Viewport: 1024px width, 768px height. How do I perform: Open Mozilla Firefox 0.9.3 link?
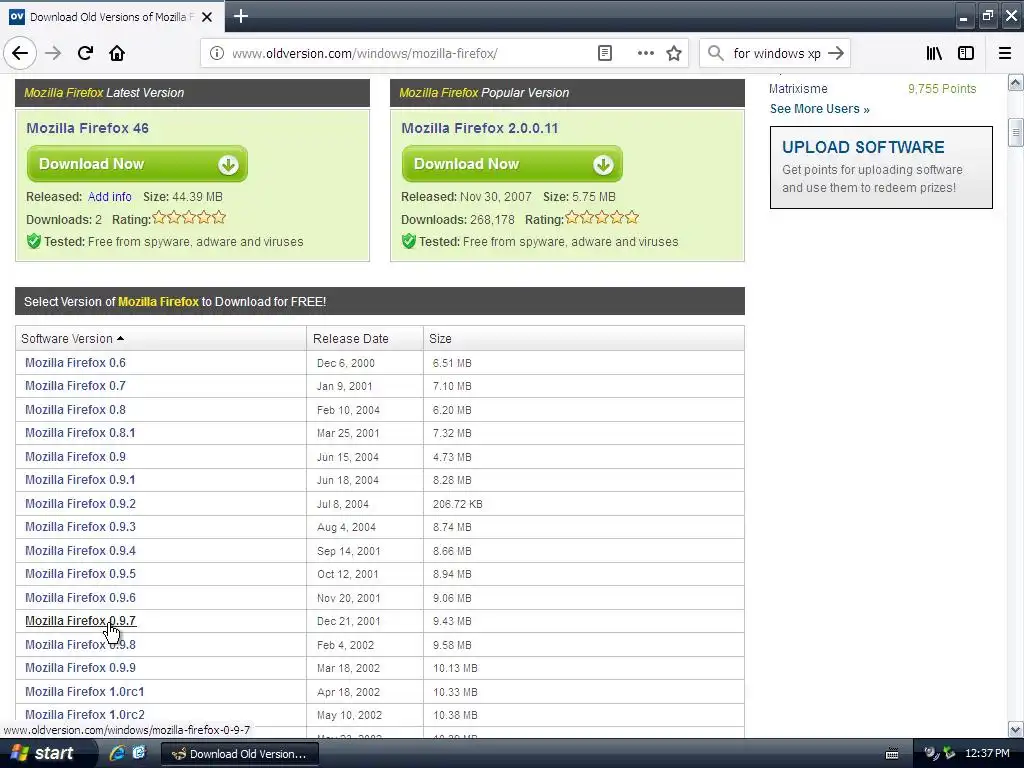coord(80,527)
